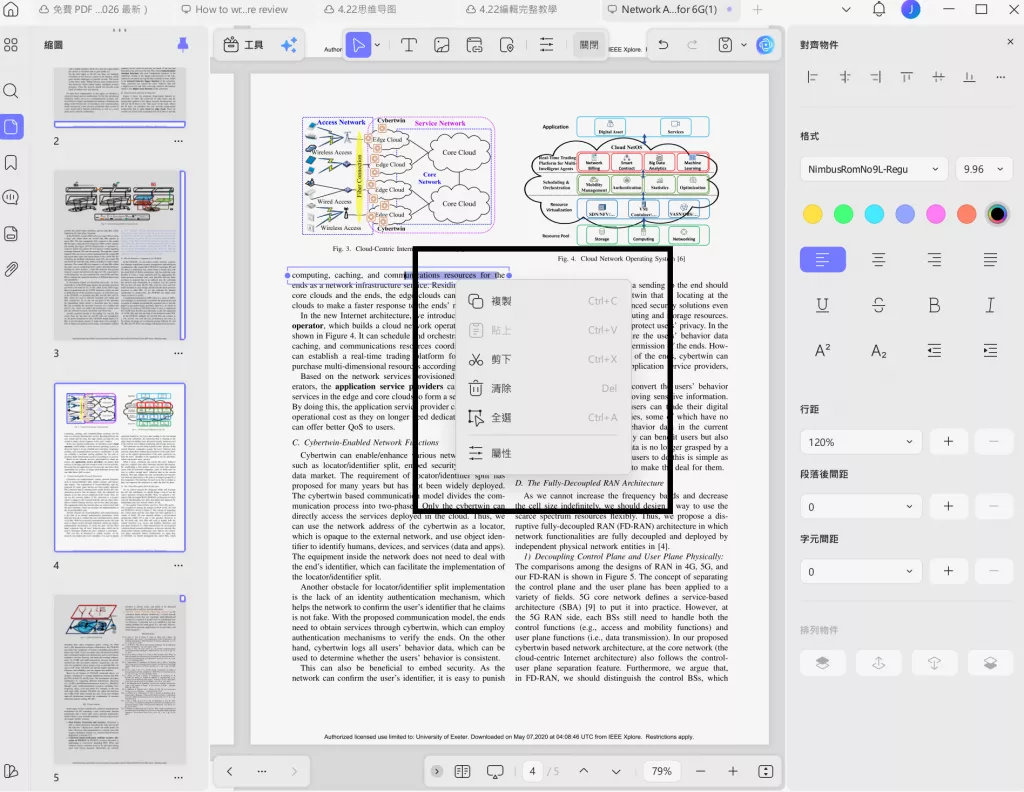Enable italic text formatting
The width and height of the screenshot is (1024, 792).
click(x=990, y=305)
